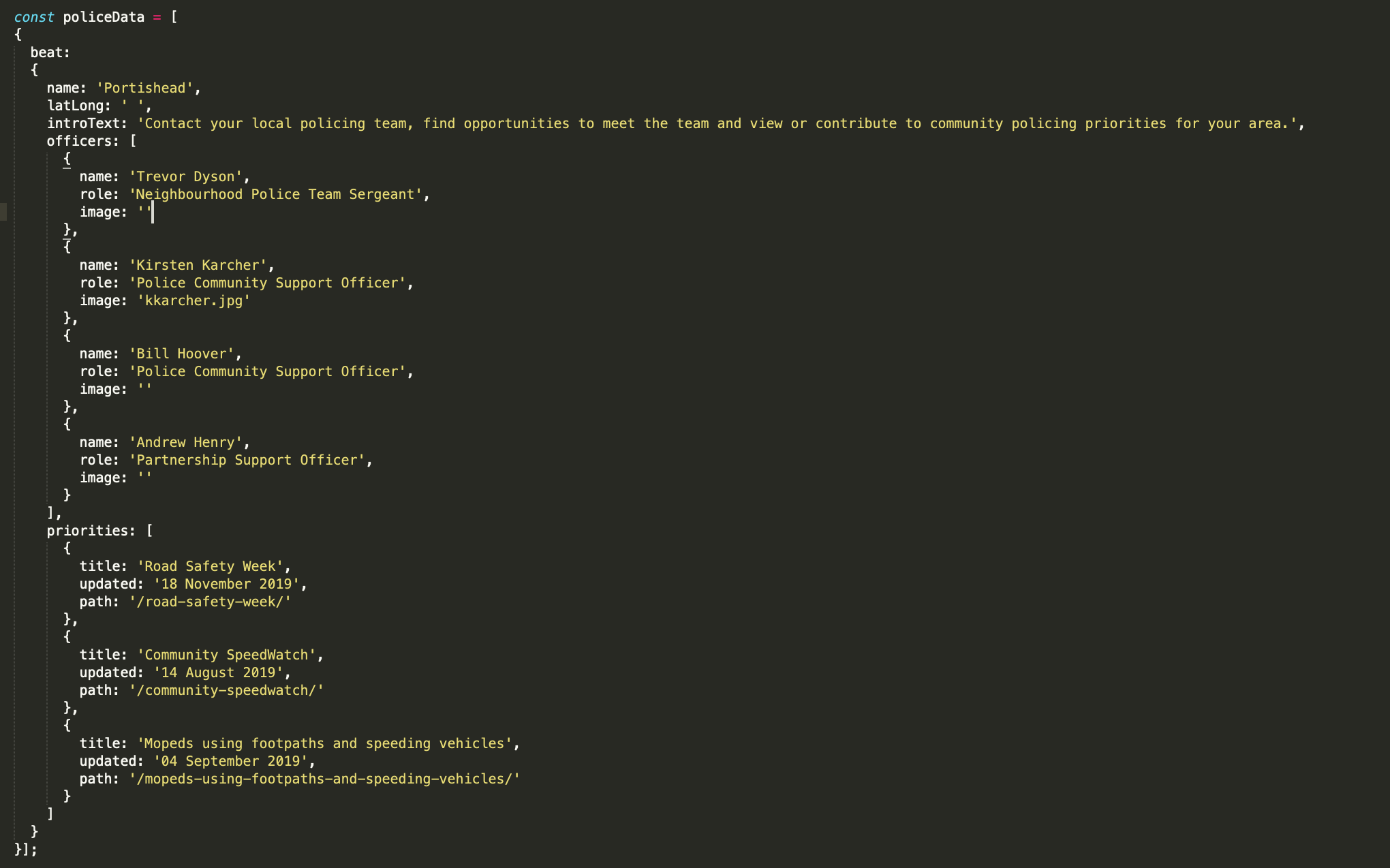Click the 'Andrew Henry' name string
Viewport: 1390px width, 868px height.
point(185,442)
